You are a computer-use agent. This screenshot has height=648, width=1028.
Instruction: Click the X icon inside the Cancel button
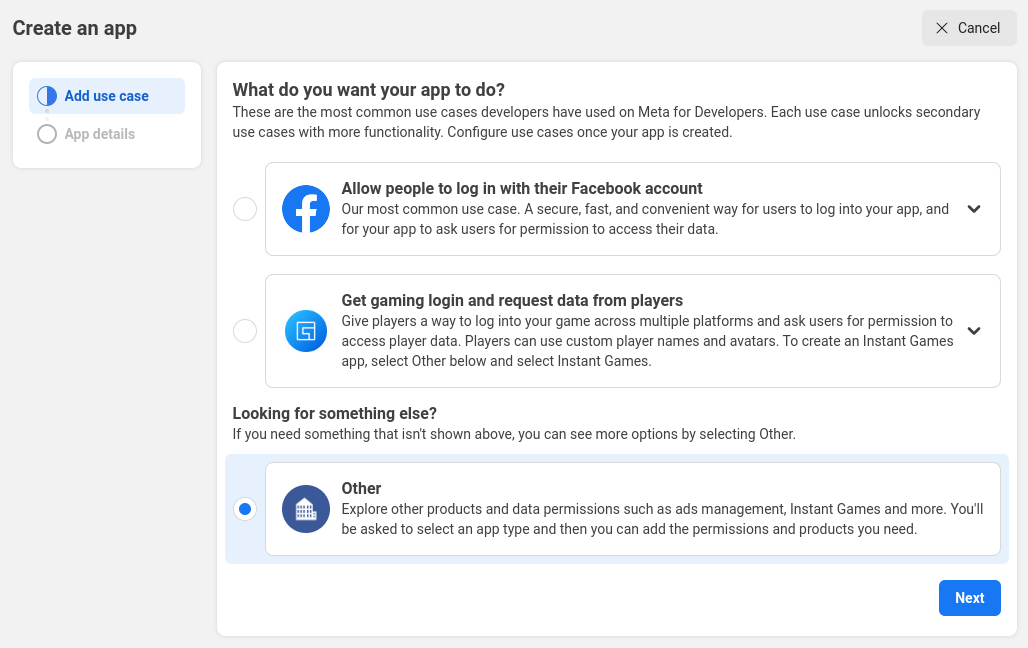[944, 27]
